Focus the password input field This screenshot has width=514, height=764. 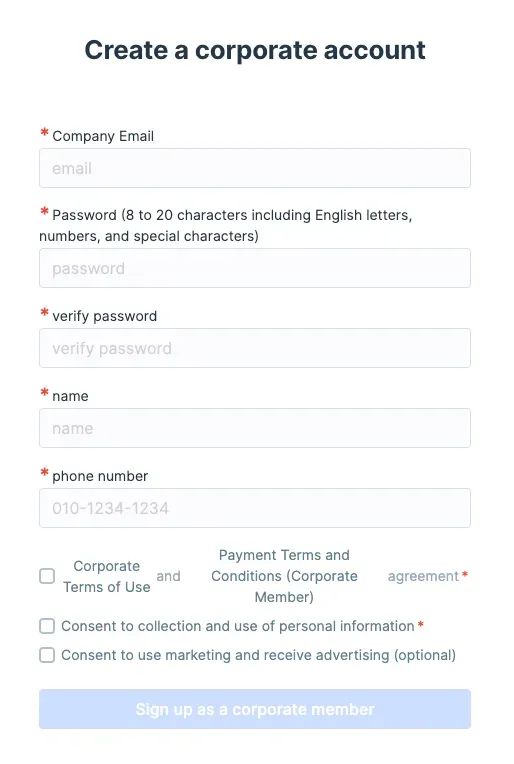point(255,268)
